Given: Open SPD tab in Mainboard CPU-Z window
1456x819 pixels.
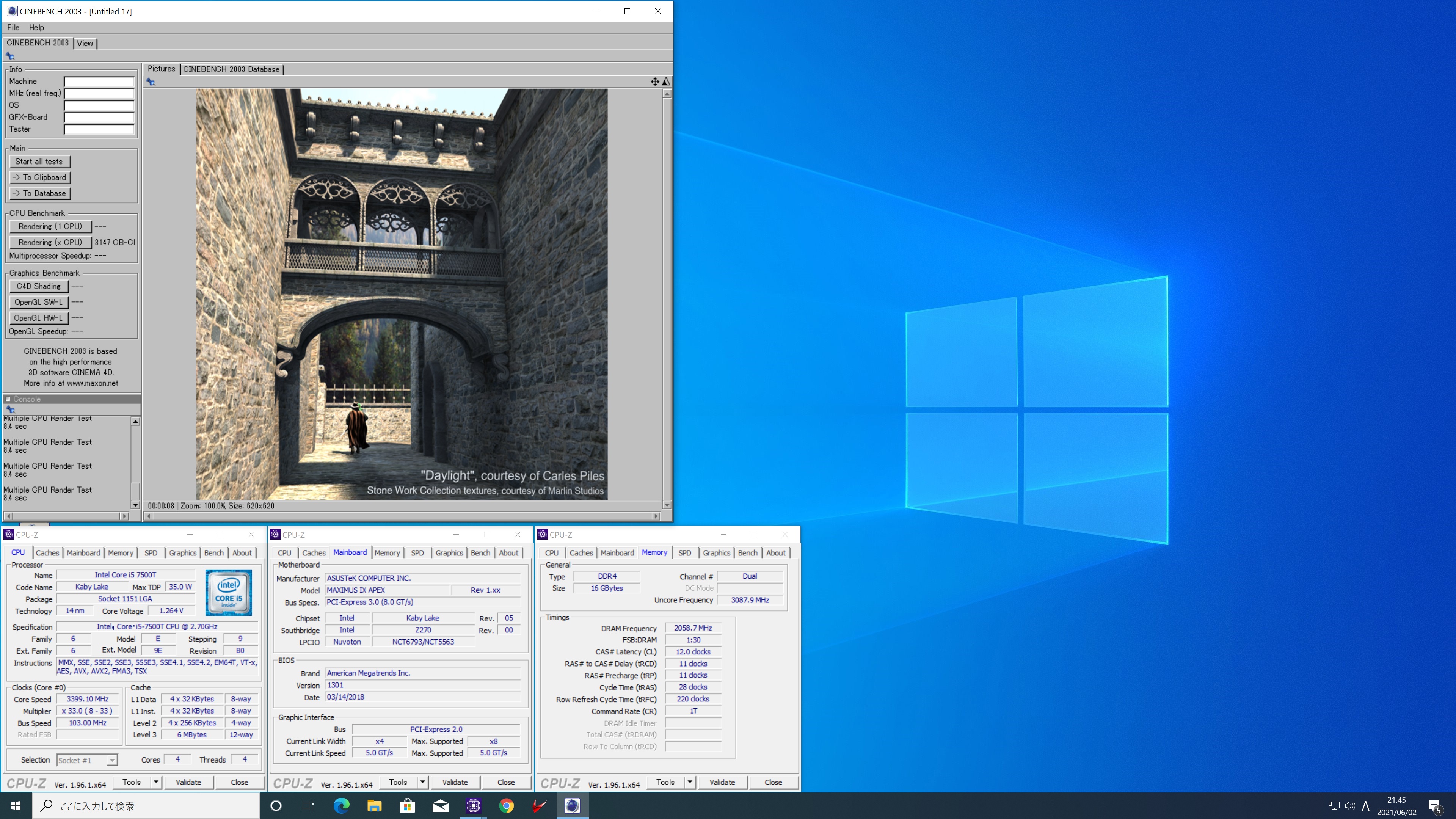Looking at the screenshot, I should 417,553.
